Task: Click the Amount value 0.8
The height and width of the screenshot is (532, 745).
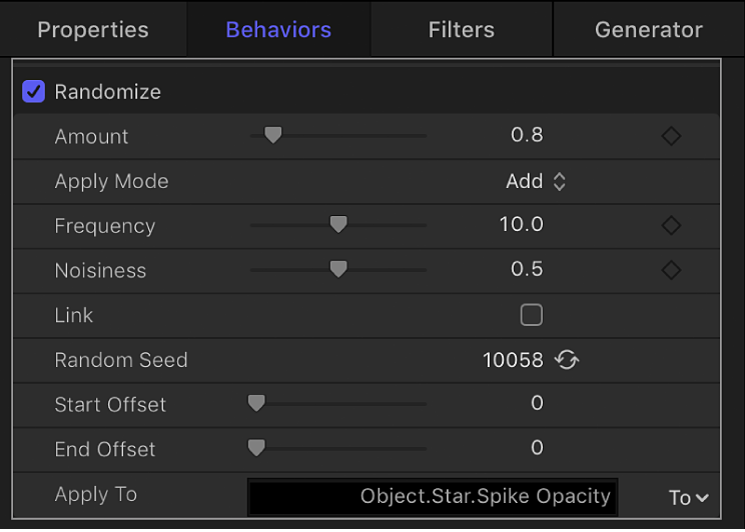Action: pos(526,135)
